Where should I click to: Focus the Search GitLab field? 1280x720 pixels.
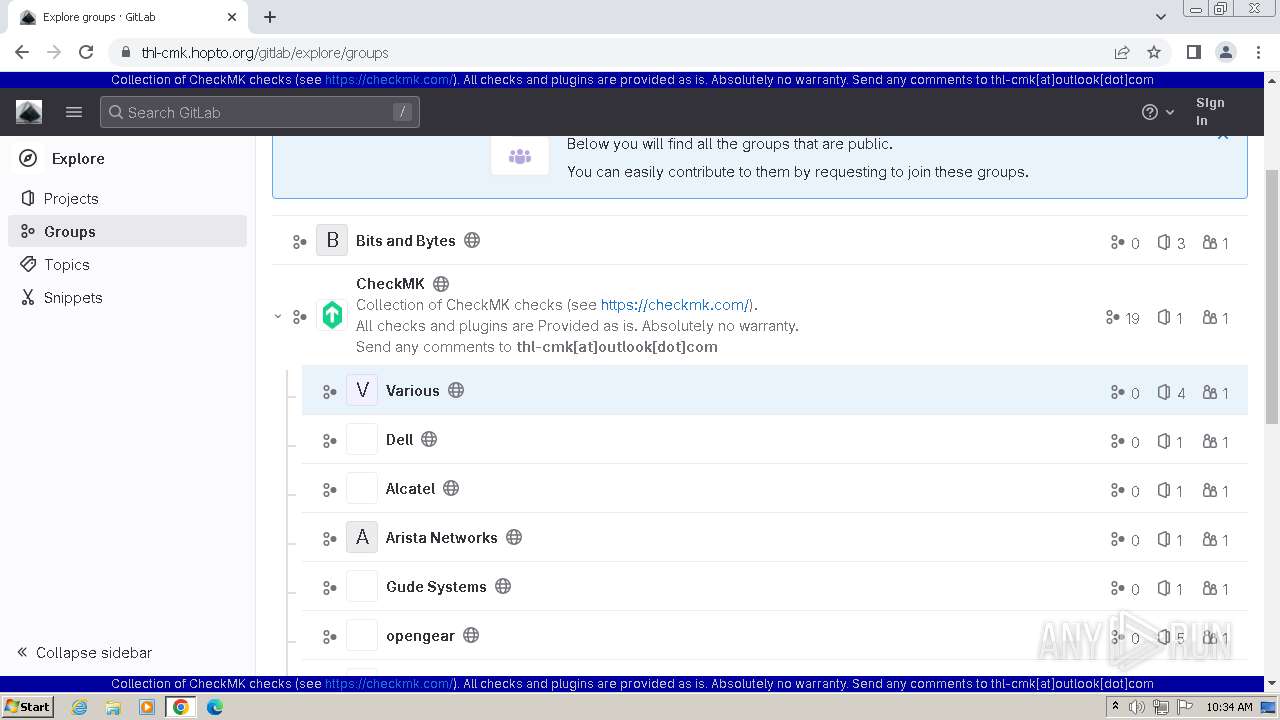point(260,112)
